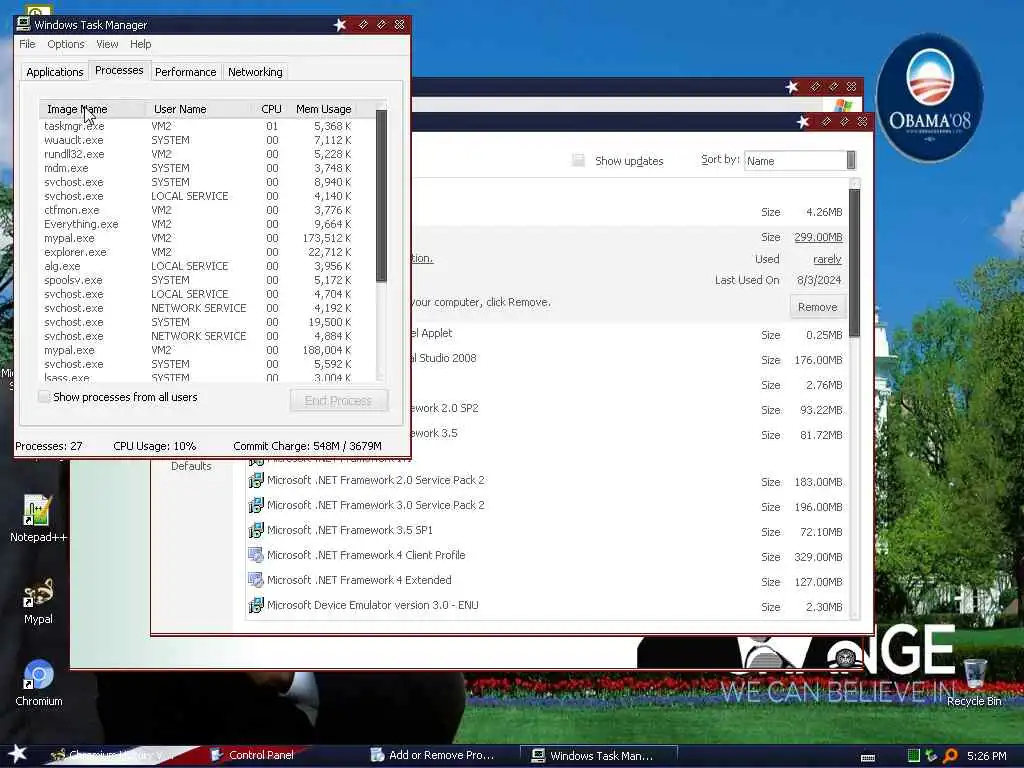
Task: Sort processes by Image Name column
Action: 91,109
